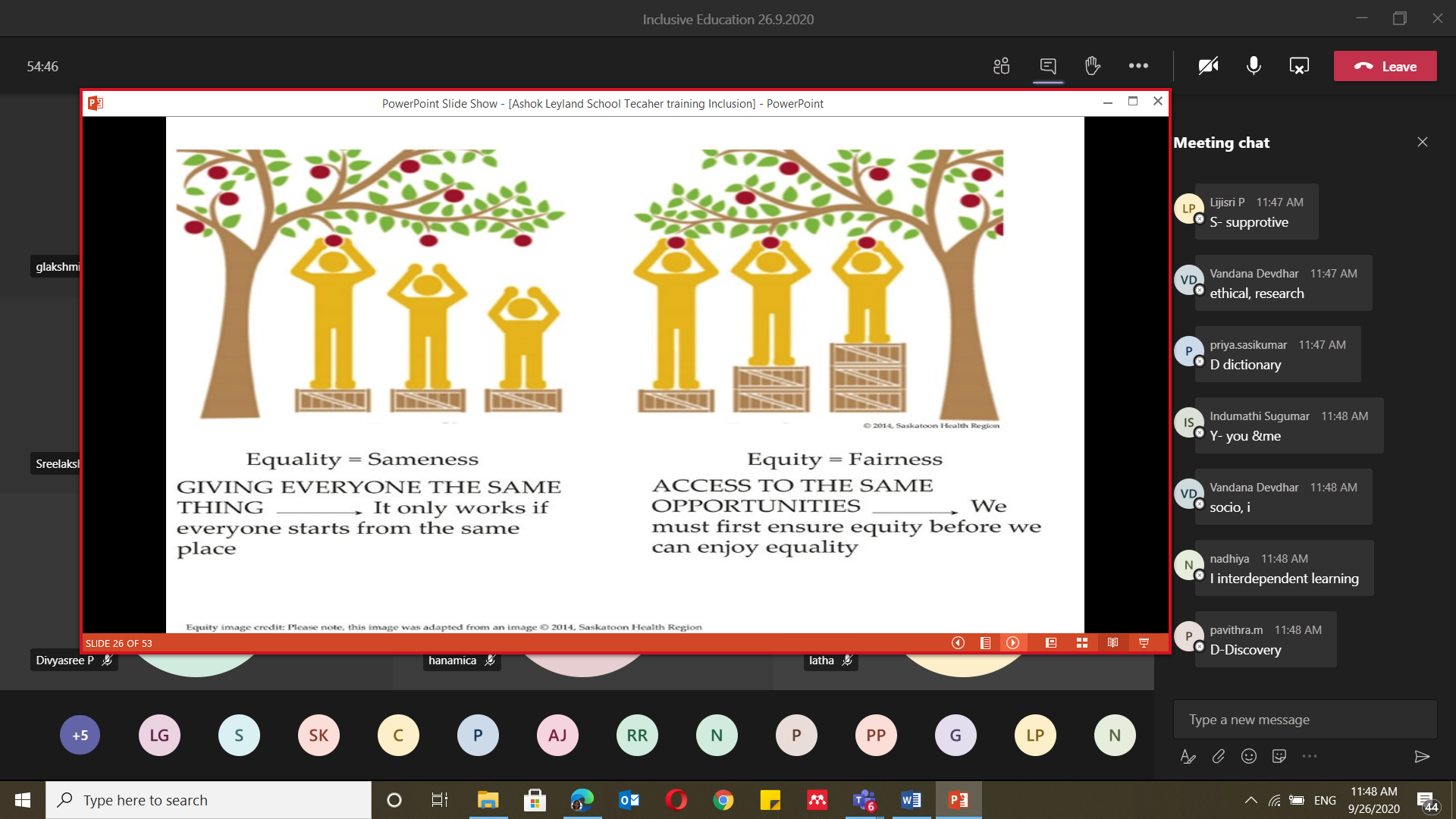
Task: Open the Windows Start menu
Action: [x=23, y=800]
